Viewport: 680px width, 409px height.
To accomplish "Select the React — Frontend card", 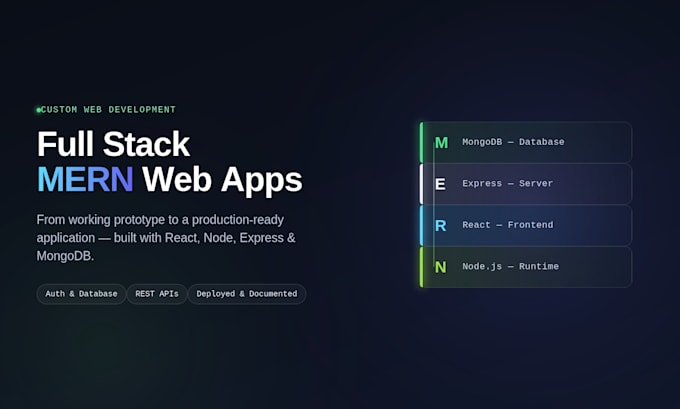I will (x=526, y=225).
